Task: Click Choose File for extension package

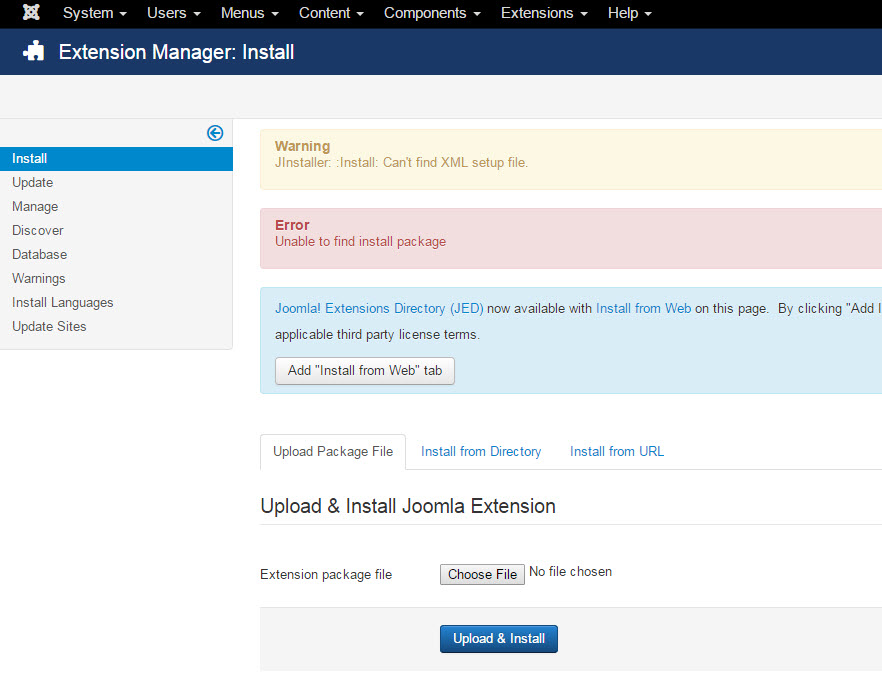Action: [482, 574]
